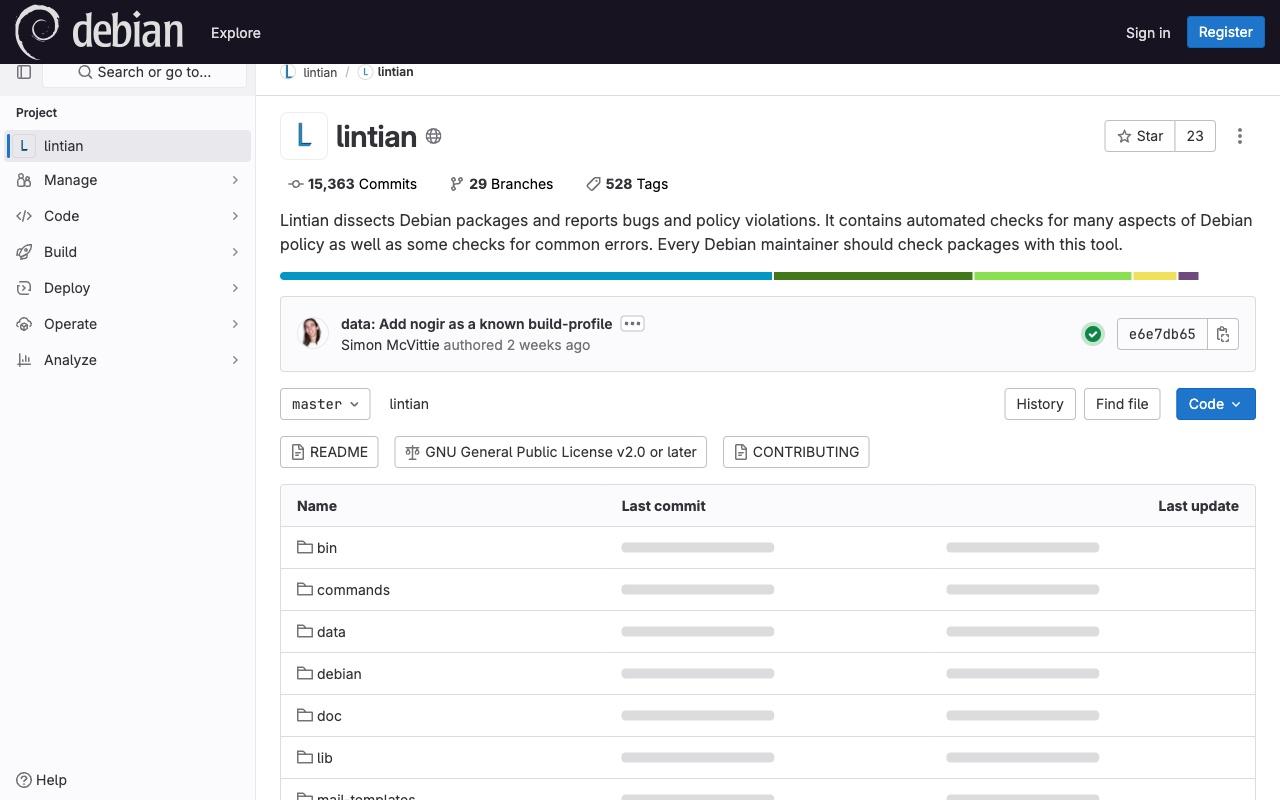Star the lintian project

click(1140, 136)
